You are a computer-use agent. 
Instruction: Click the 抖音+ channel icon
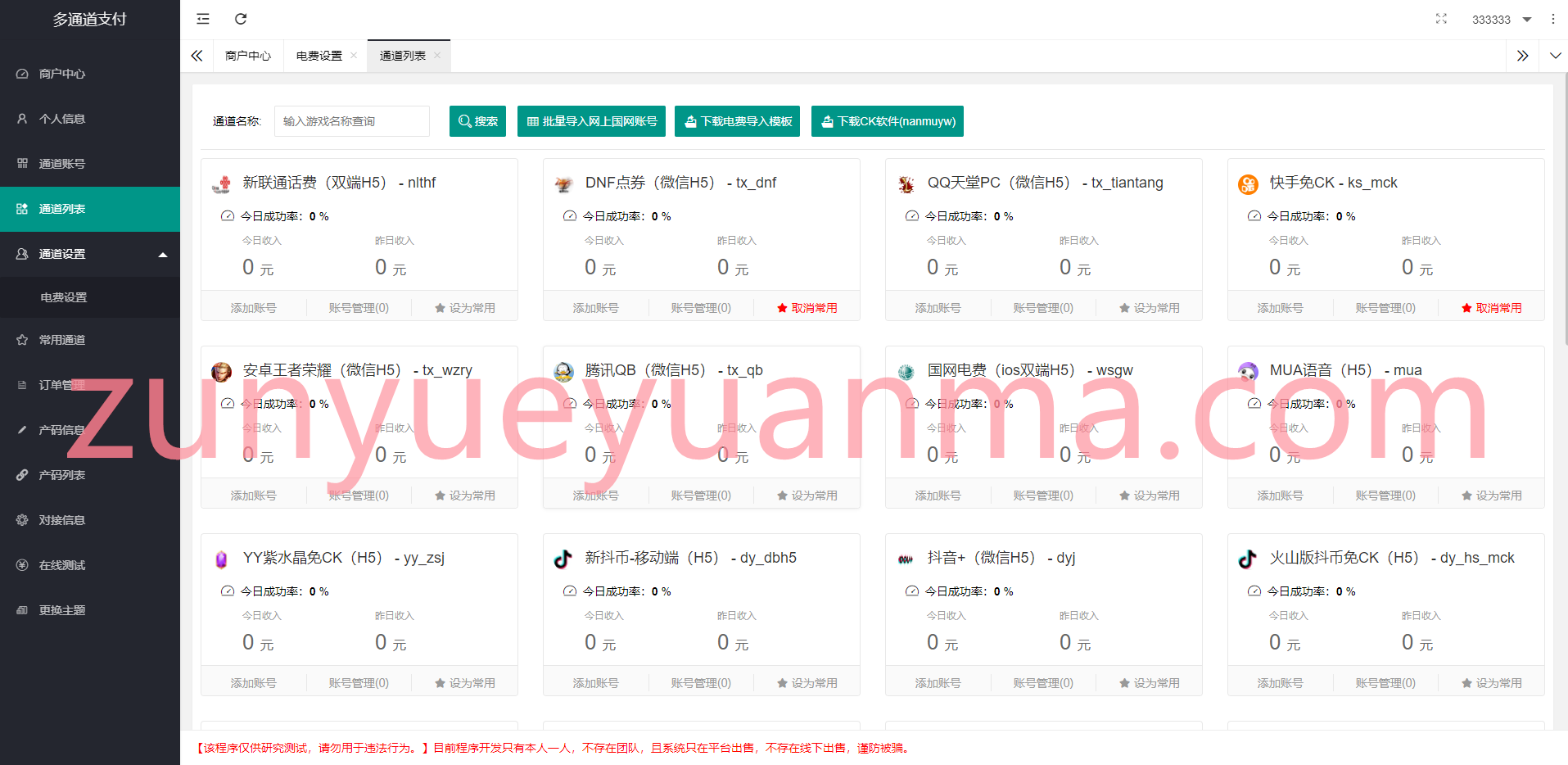[x=906, y=559]
